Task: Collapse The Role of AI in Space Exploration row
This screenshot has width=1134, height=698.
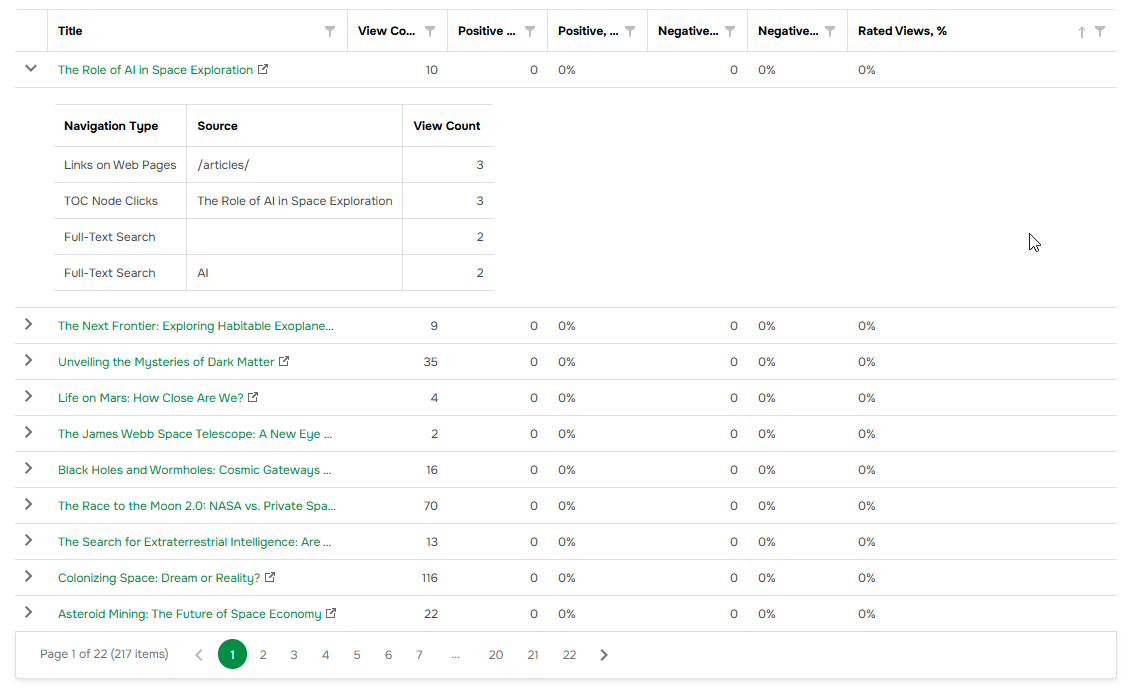Action: point(29,69)
